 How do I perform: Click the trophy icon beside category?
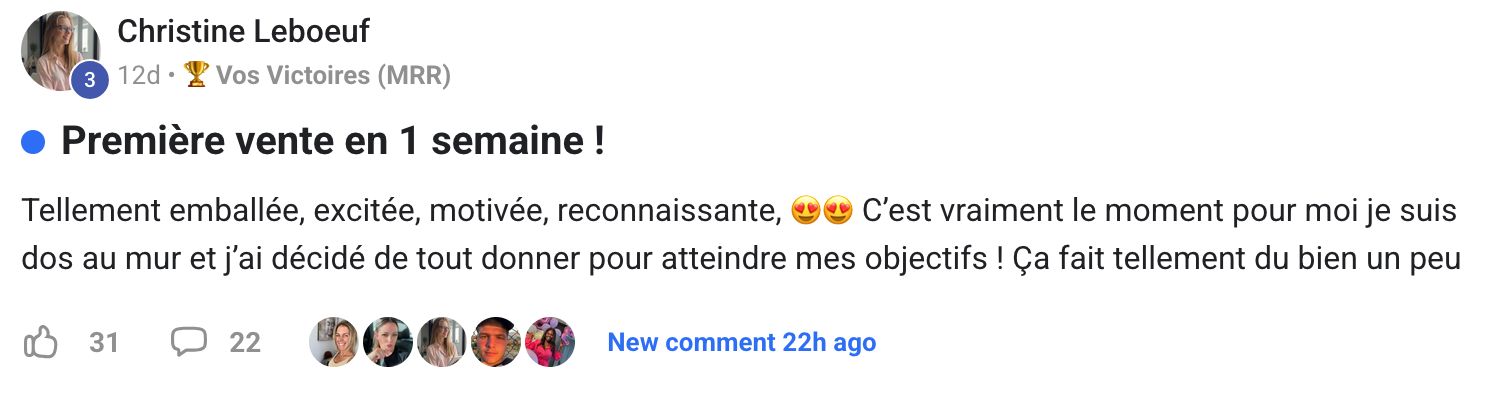click(x=196, y=76)
